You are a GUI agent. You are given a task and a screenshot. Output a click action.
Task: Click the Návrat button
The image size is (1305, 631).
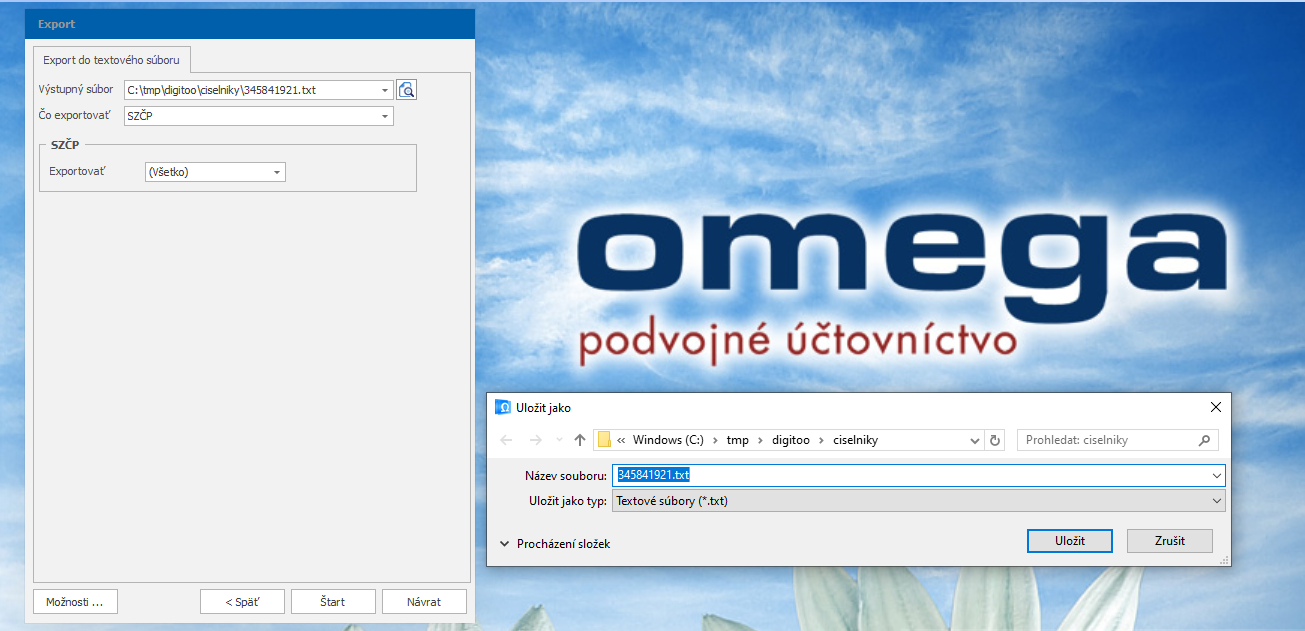point(424,602)
